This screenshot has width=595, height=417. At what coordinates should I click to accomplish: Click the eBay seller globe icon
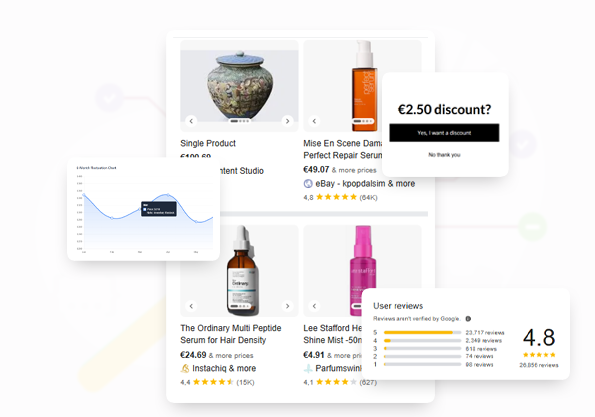(308, 184)
